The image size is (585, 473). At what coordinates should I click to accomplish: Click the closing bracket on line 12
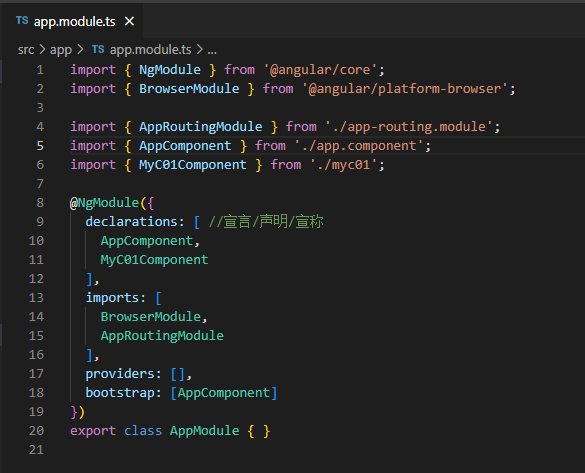(89, 279)
